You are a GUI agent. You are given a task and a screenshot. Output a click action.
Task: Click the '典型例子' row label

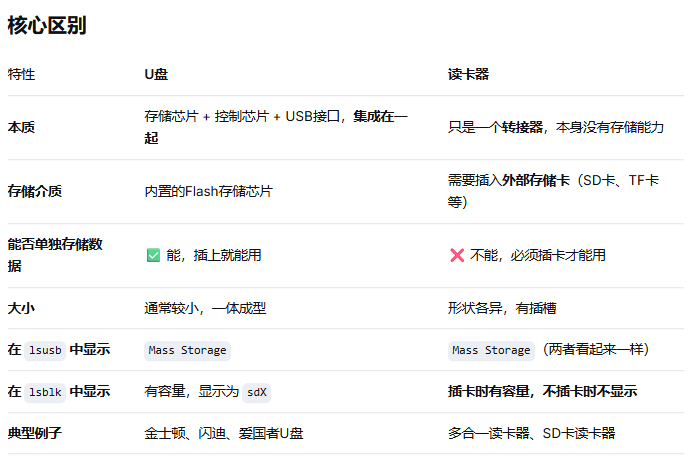coord(35,433)
